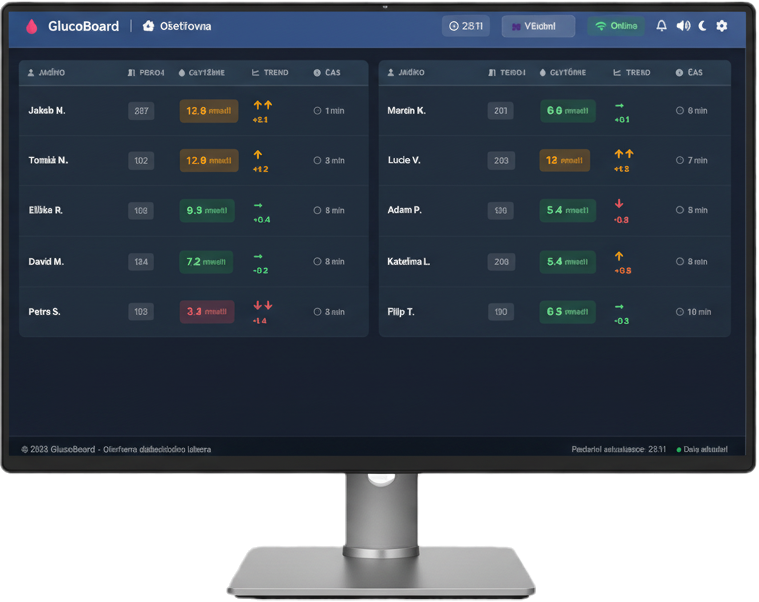759x602 pixels.
Task: Click the green Online status badge
Action: (616, 26)
